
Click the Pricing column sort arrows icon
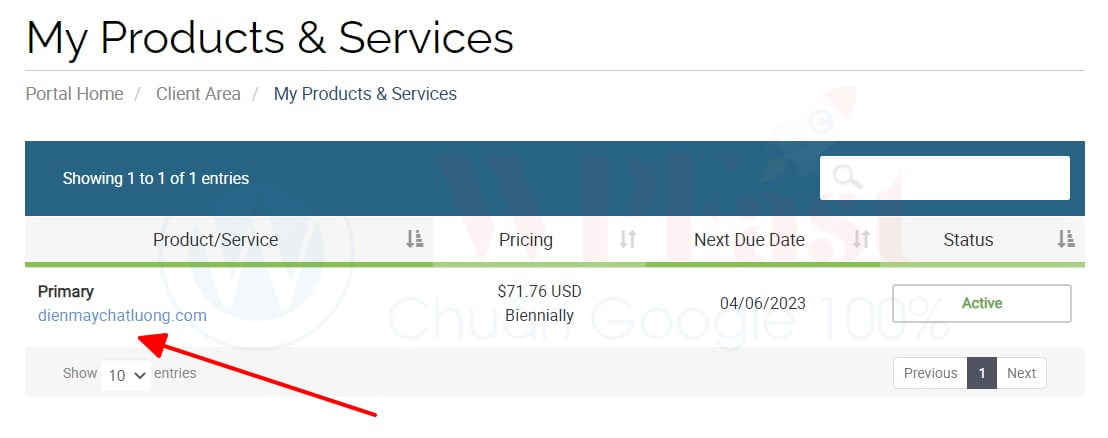pyautogui.click(x=628, y=239)
